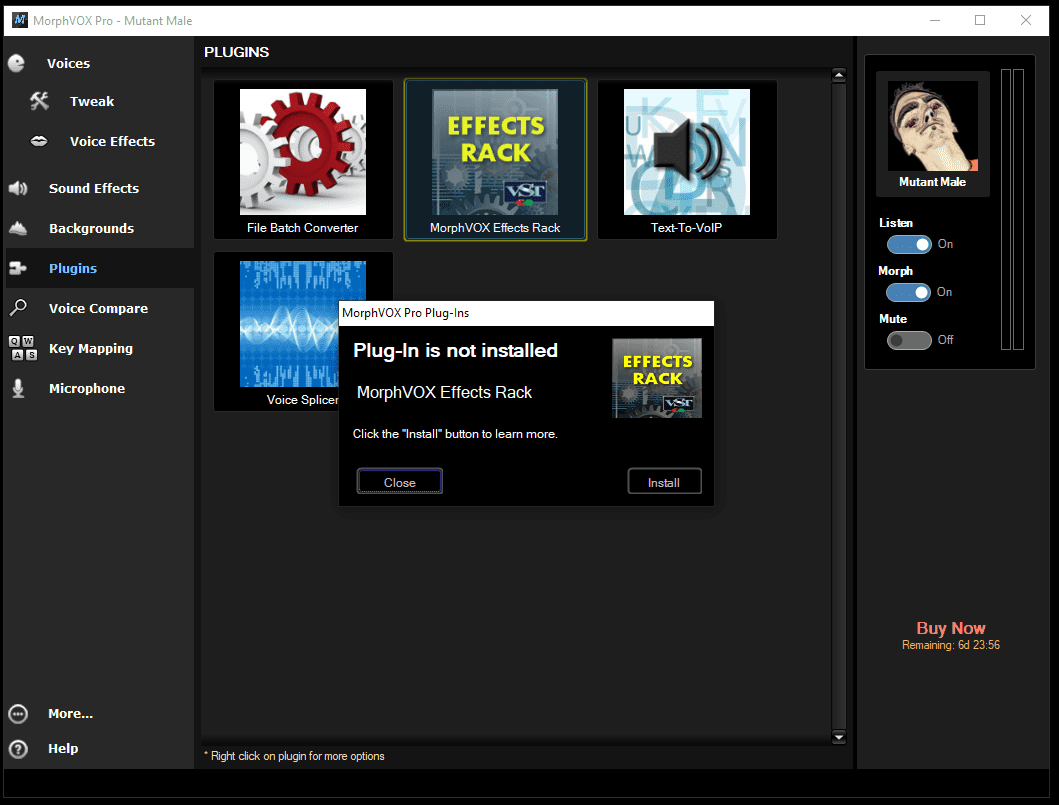1059x805 pixels.
Task: Click the Voices head icon in sidebar
Action: pos(16,63)
